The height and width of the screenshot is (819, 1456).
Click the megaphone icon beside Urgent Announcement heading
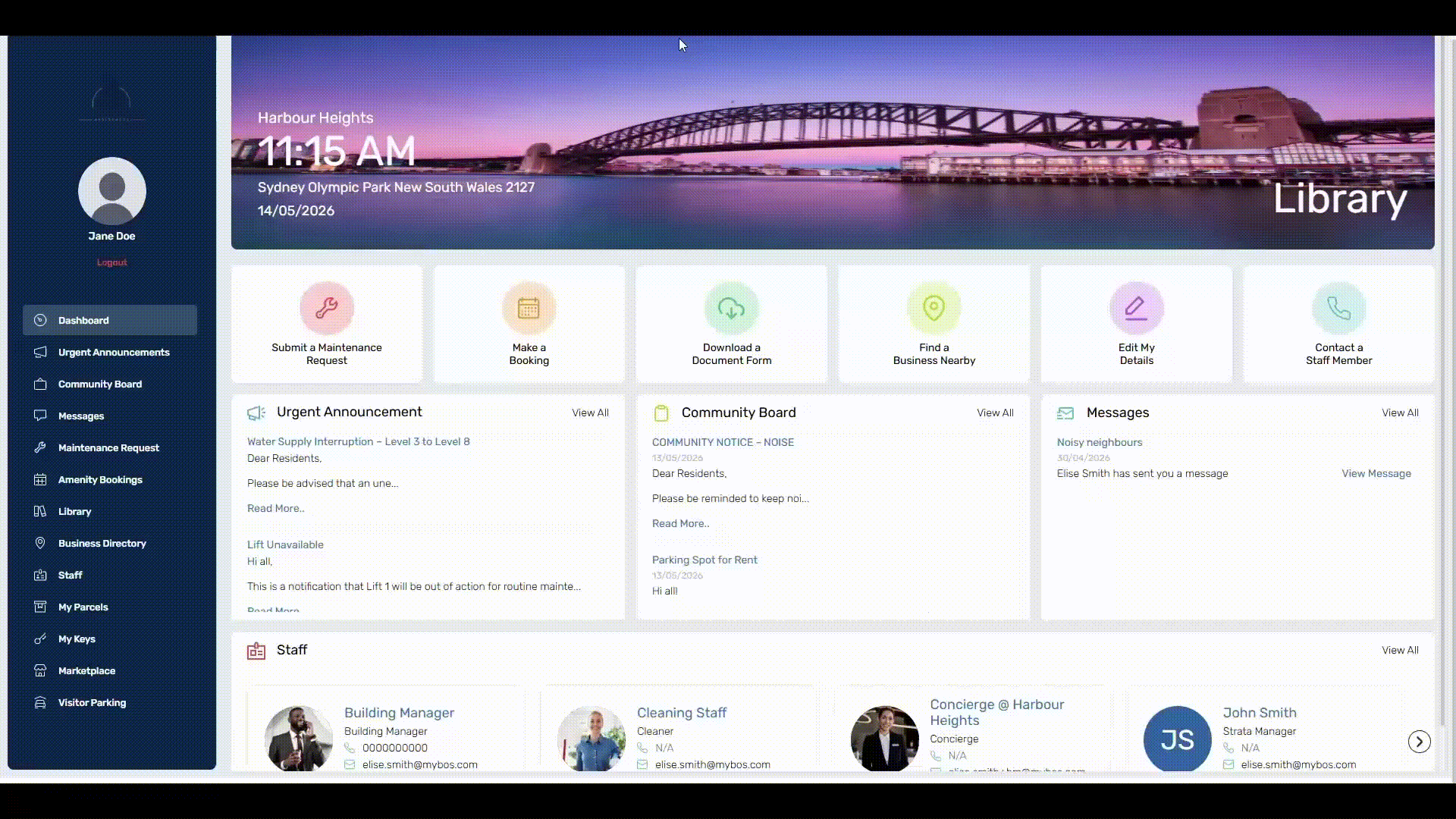coord(256,413)
